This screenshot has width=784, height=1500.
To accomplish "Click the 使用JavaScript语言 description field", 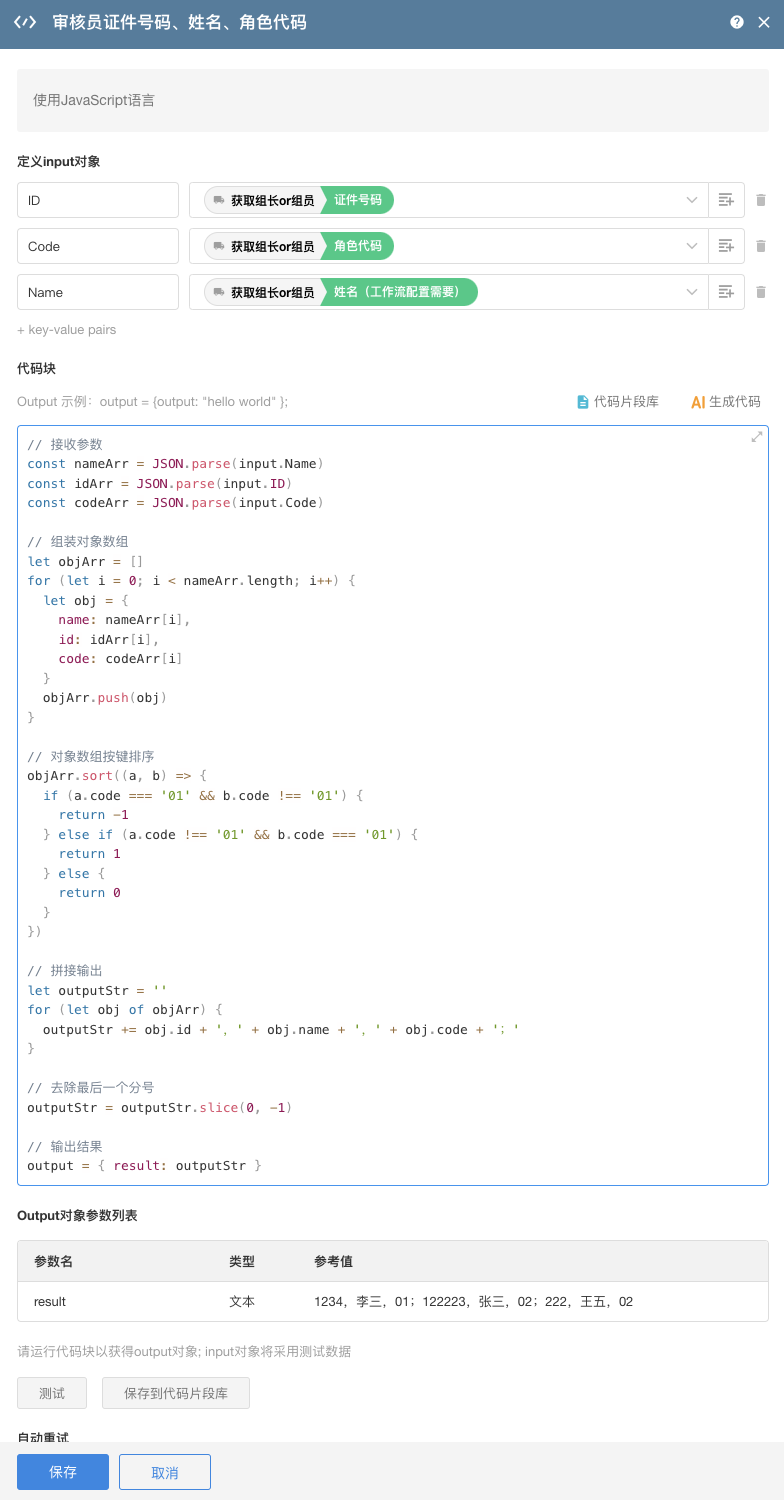I will [x=392, y=100].
